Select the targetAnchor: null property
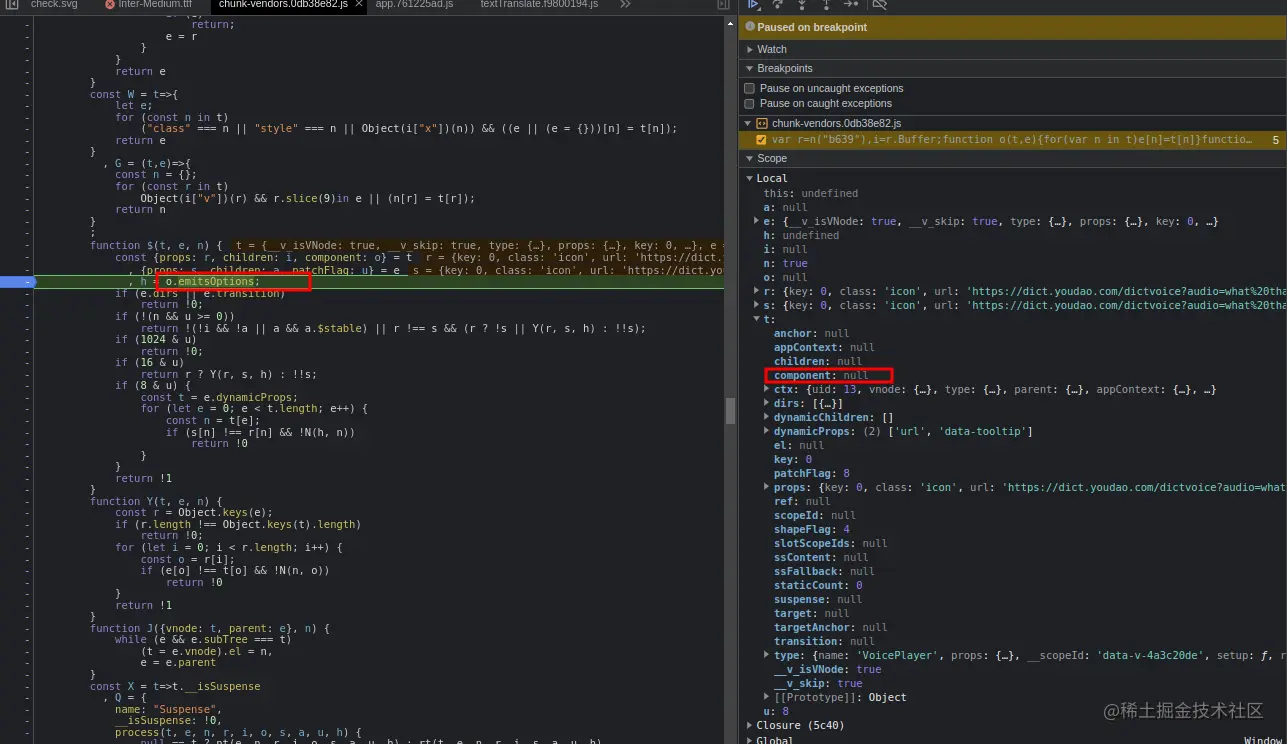The height and width of the screenshot is (744, 1287). pyautogui.click(x=830, y=627)
